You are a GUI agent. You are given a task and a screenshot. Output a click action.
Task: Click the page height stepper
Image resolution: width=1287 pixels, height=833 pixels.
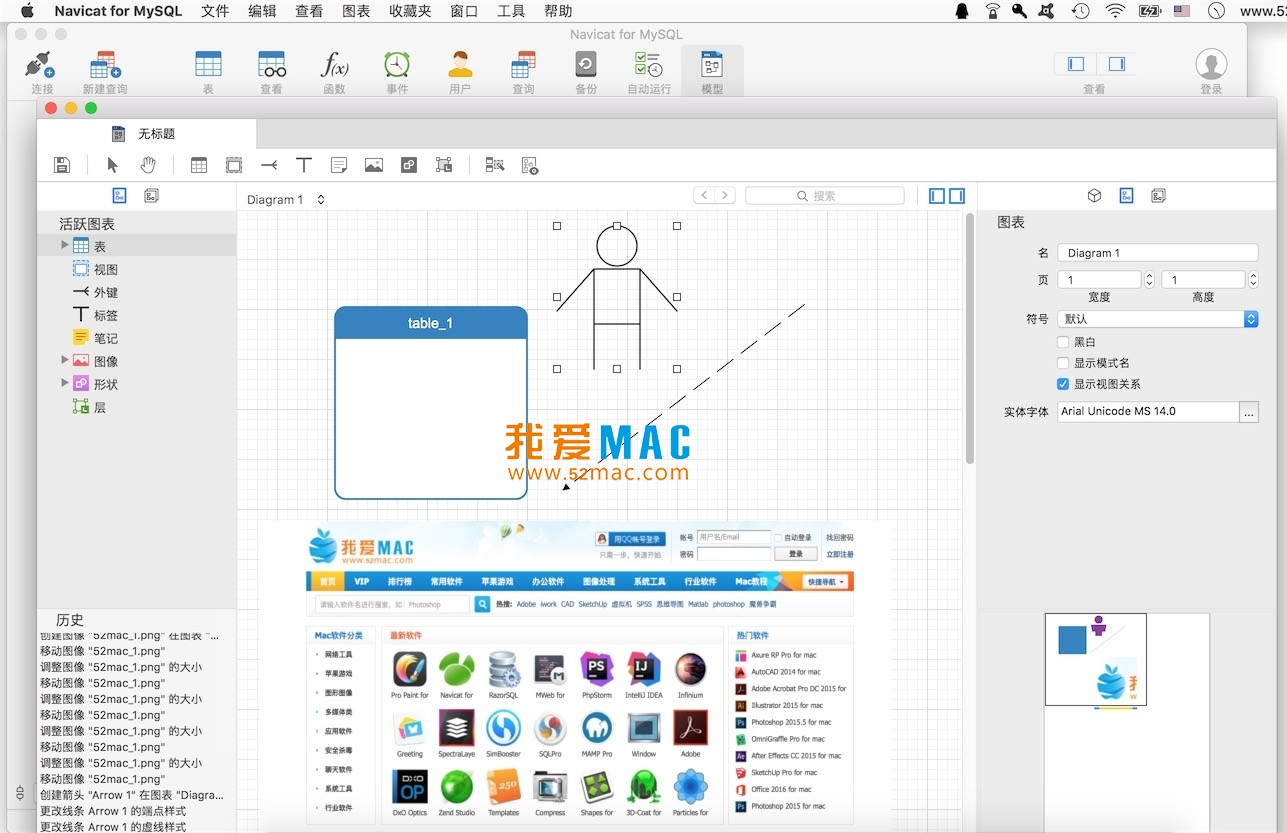point(1253,280)
